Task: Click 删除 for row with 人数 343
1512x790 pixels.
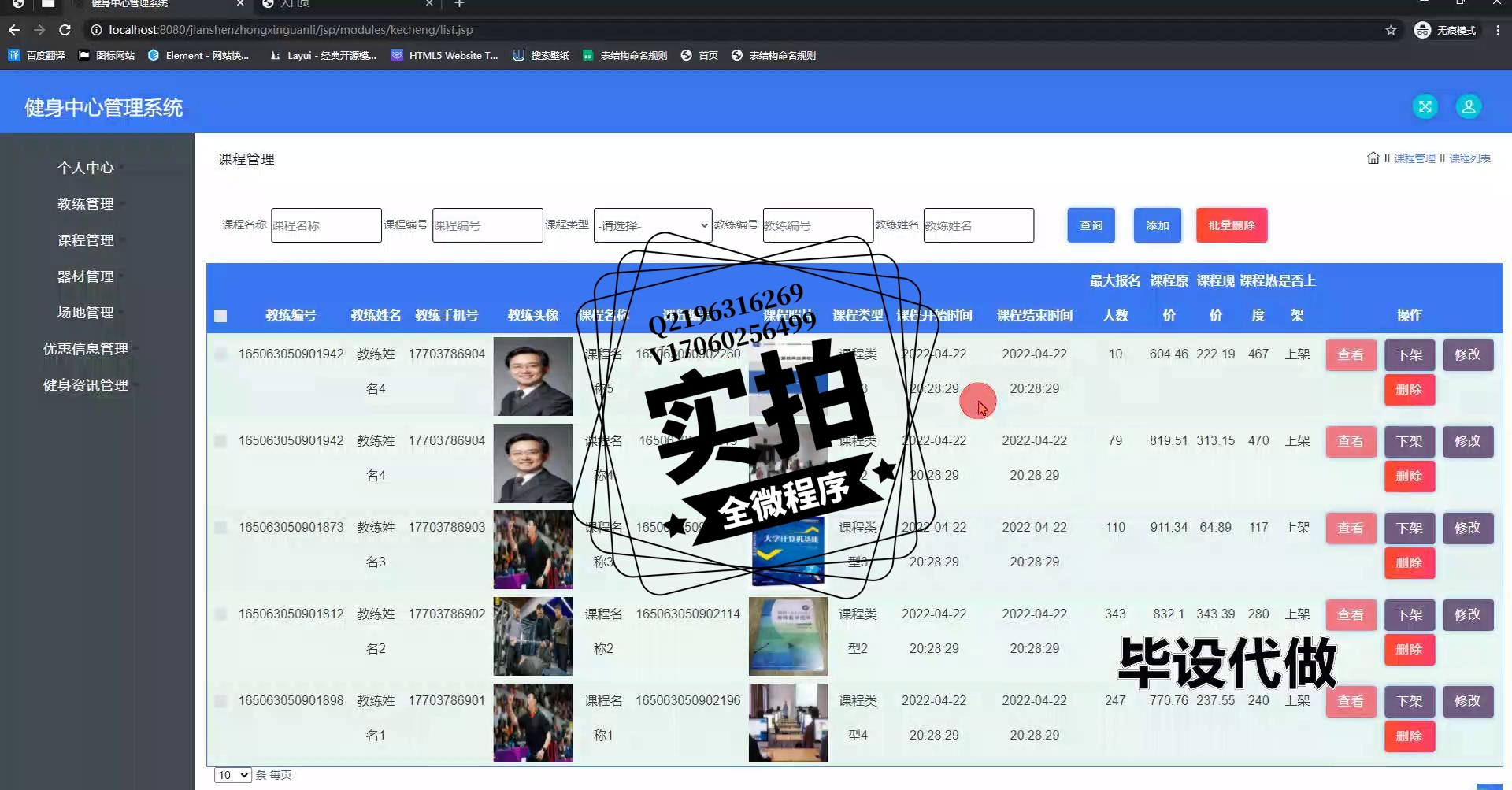Action: click(1410, 650)
